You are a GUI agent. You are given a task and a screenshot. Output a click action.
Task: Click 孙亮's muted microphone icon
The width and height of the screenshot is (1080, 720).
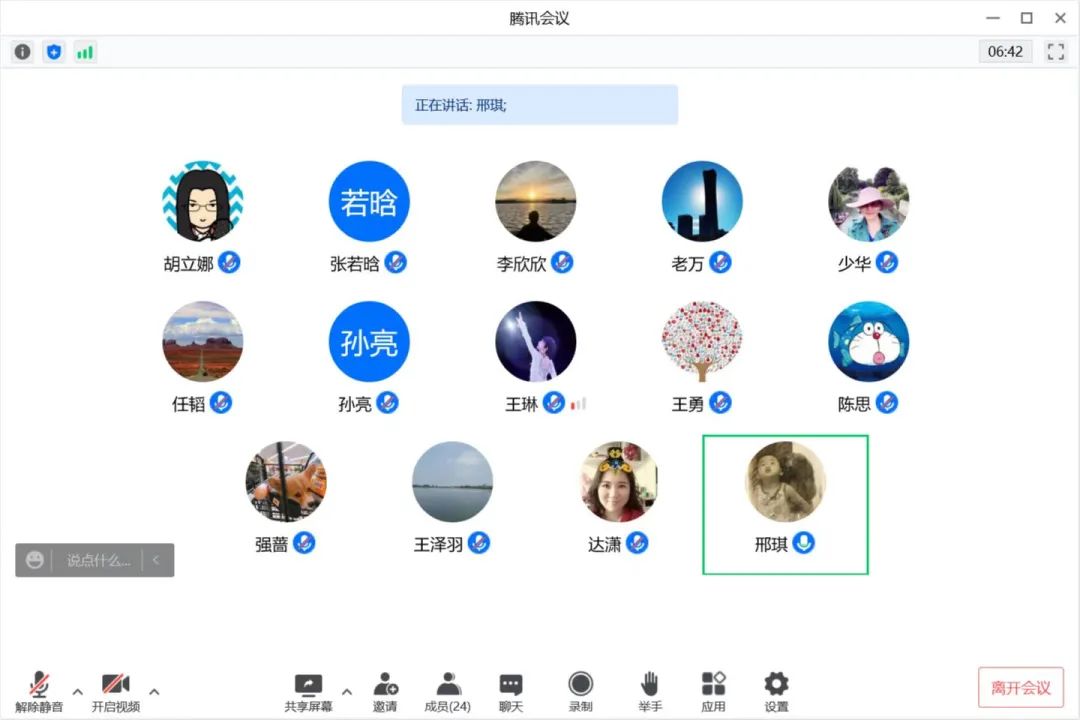tap(388, 402)
